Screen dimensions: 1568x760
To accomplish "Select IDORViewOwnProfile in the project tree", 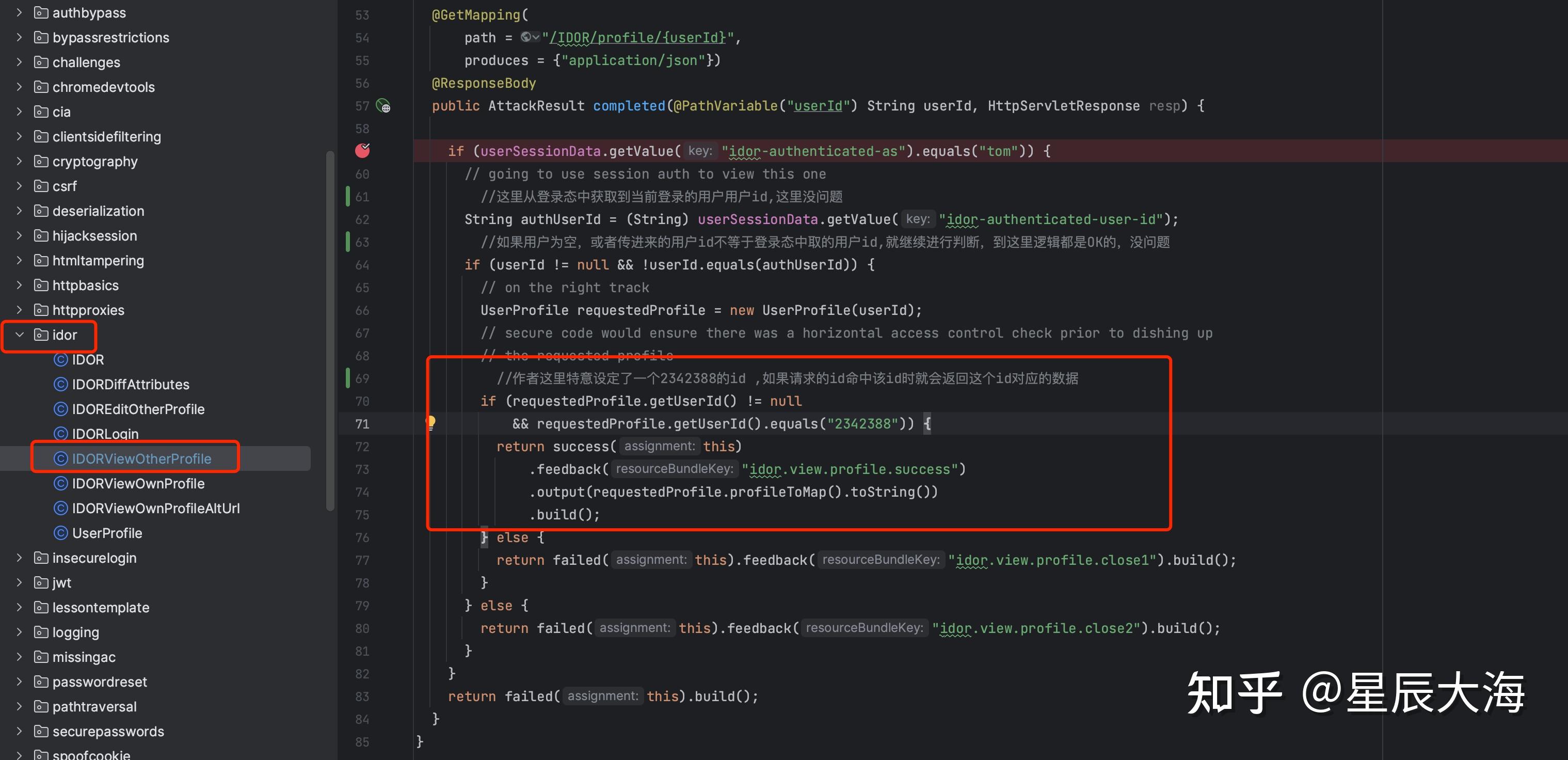I will [x=138, y=484].
